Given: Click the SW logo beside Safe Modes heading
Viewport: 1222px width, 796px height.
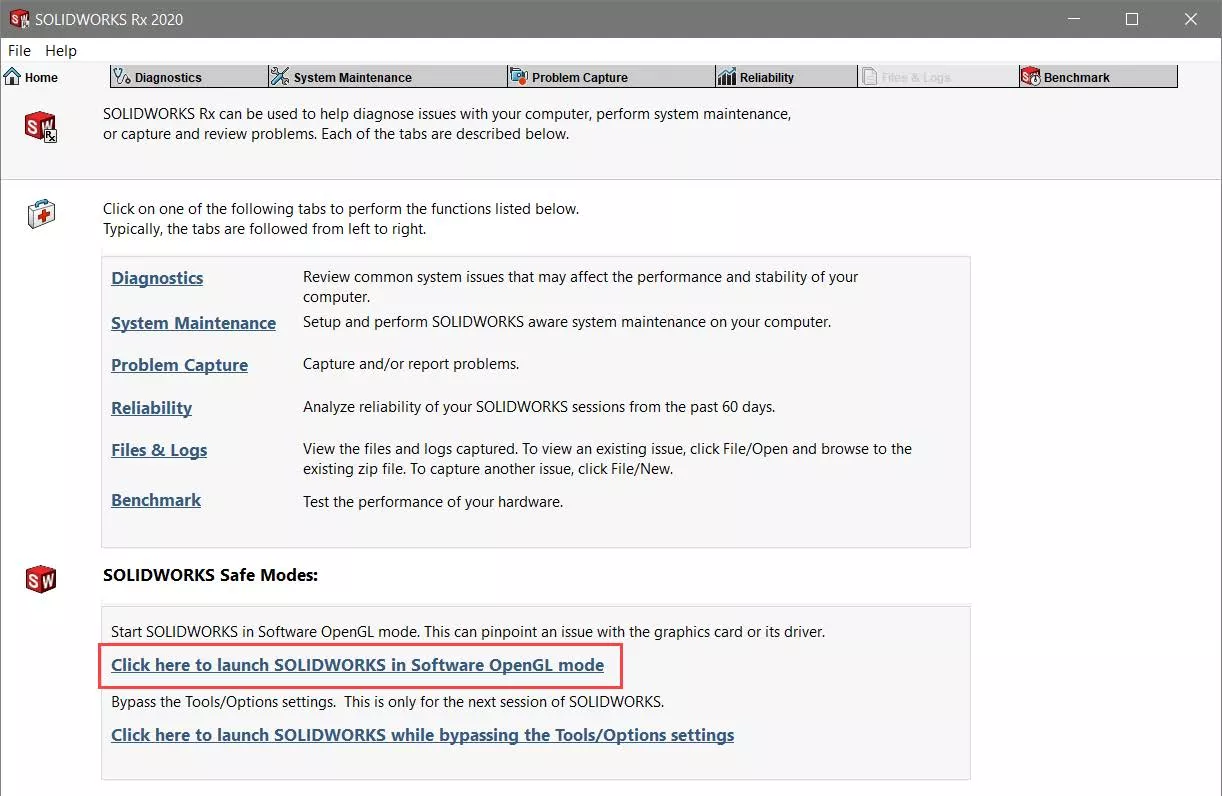Looking at the screenshot, I should tap(41, 579).
